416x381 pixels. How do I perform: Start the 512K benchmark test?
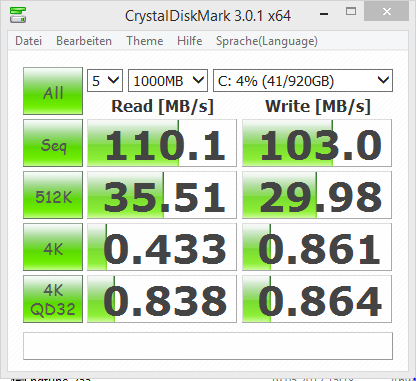tap(53, 195)
